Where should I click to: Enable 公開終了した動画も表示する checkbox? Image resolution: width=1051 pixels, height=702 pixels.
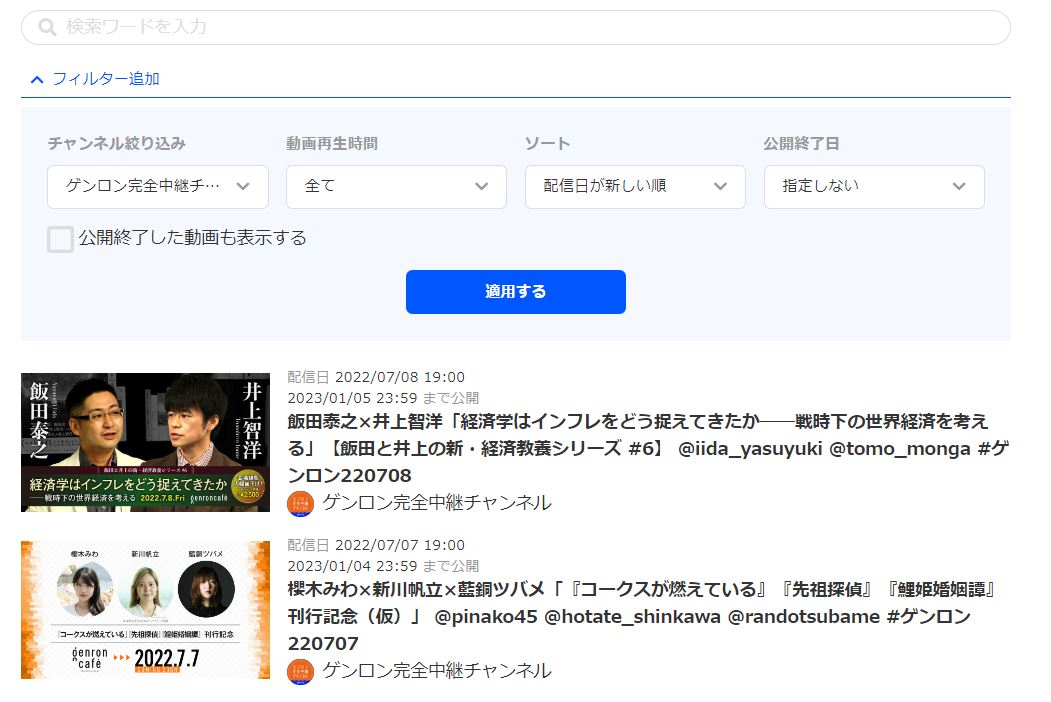click(60, 239)
